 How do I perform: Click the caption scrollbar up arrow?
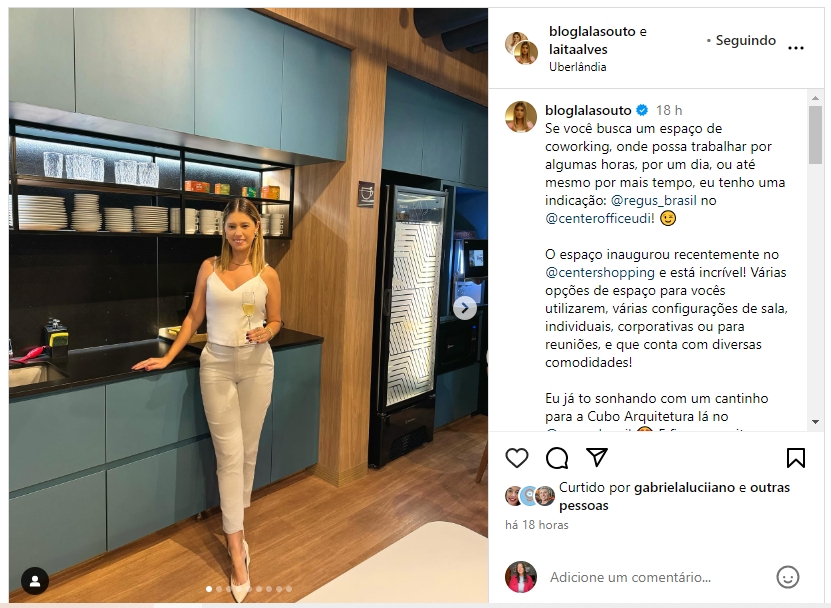(815, 98)
